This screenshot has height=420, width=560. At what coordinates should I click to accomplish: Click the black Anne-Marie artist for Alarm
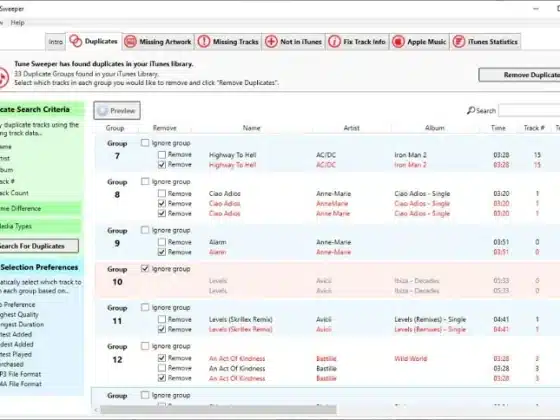tap(334, 242)
